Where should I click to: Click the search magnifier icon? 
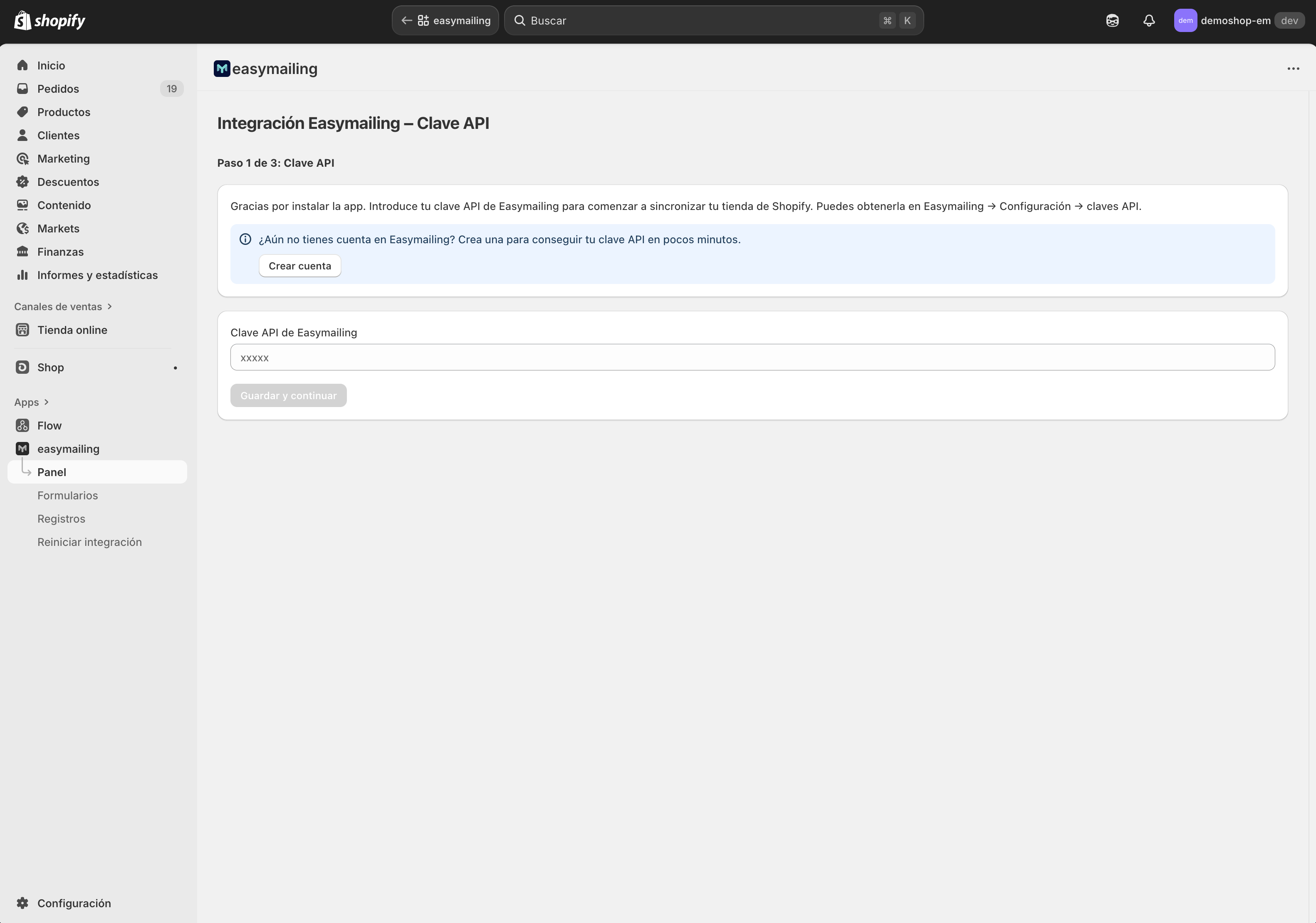click(519, 21)
